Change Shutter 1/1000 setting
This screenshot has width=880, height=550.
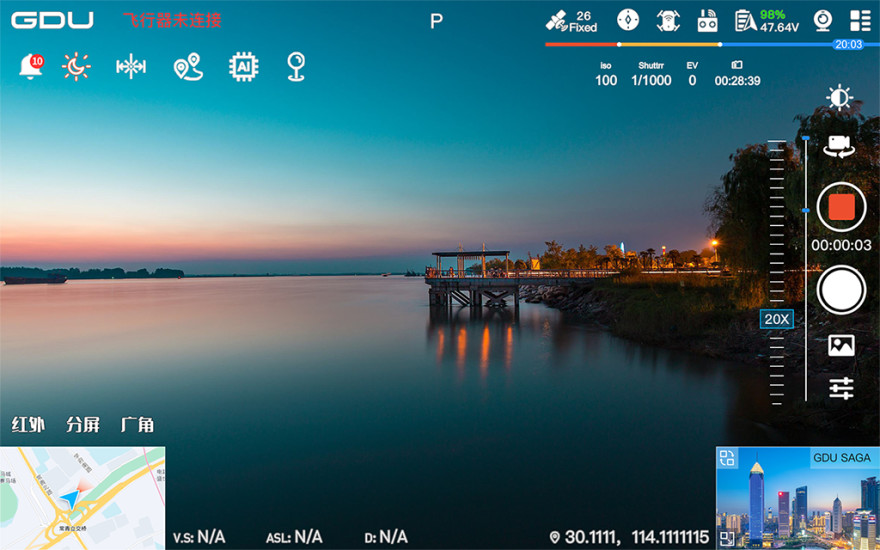[651, 75]
